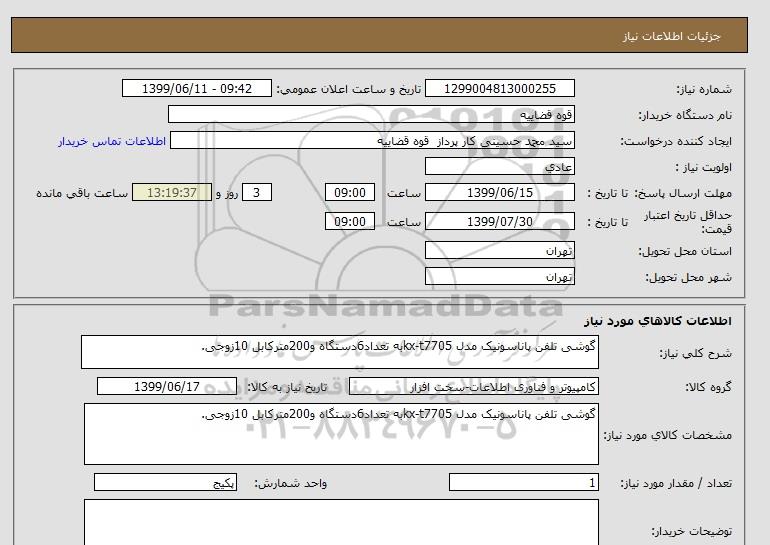Click the label شرح کلی نیاز

tap(695, 353)
